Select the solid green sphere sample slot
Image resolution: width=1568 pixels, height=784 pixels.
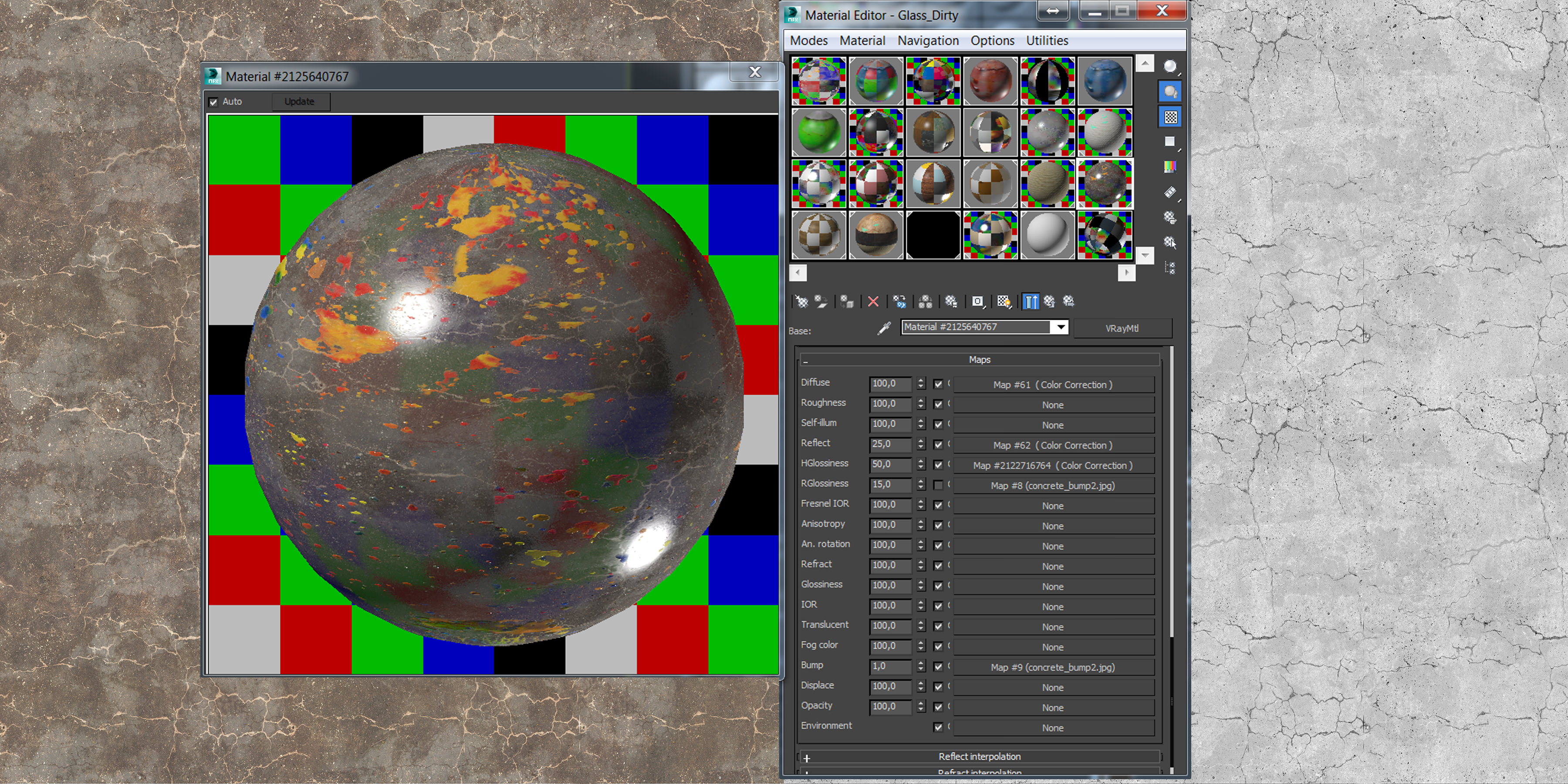[x=819, y=132]
